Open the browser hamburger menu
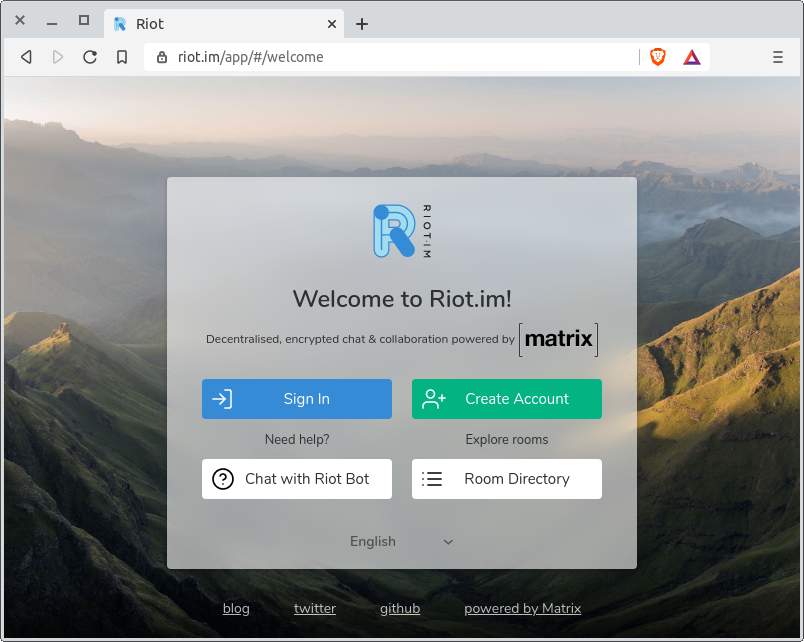Image resolution: width=804 pixels, height=642 pixels. click(x=777, y=57)
